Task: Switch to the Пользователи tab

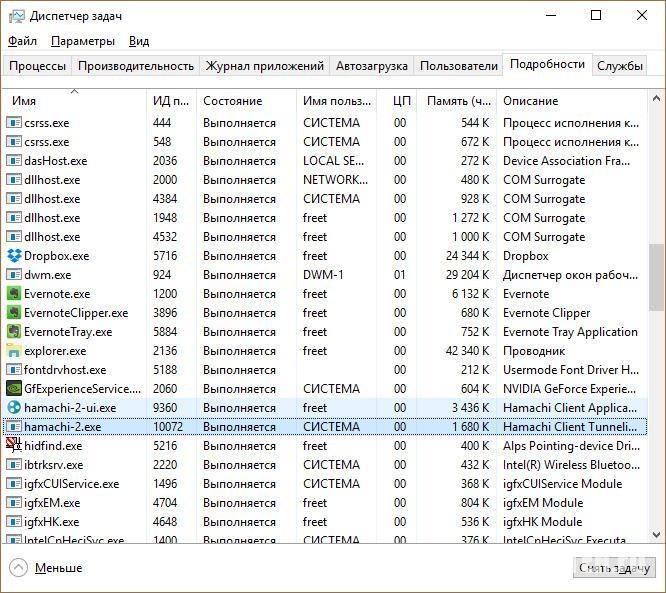Action: pyautogui.click(x=459, y=66)
